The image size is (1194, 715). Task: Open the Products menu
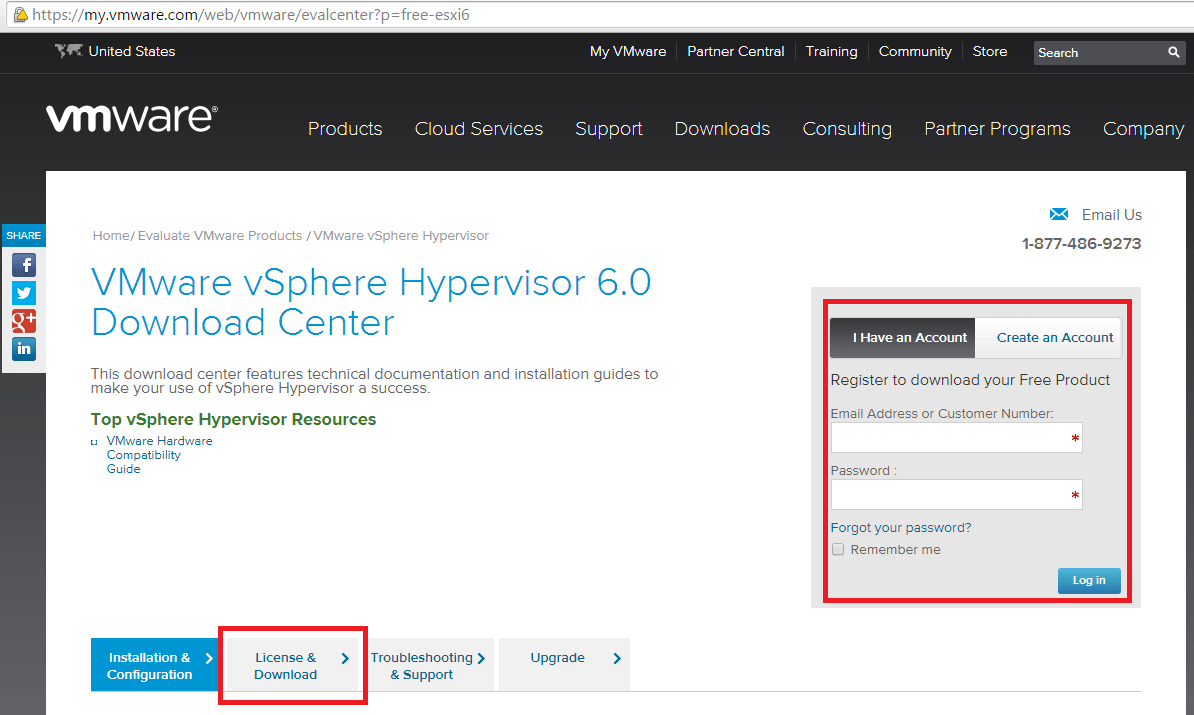(x=345, y=129)
